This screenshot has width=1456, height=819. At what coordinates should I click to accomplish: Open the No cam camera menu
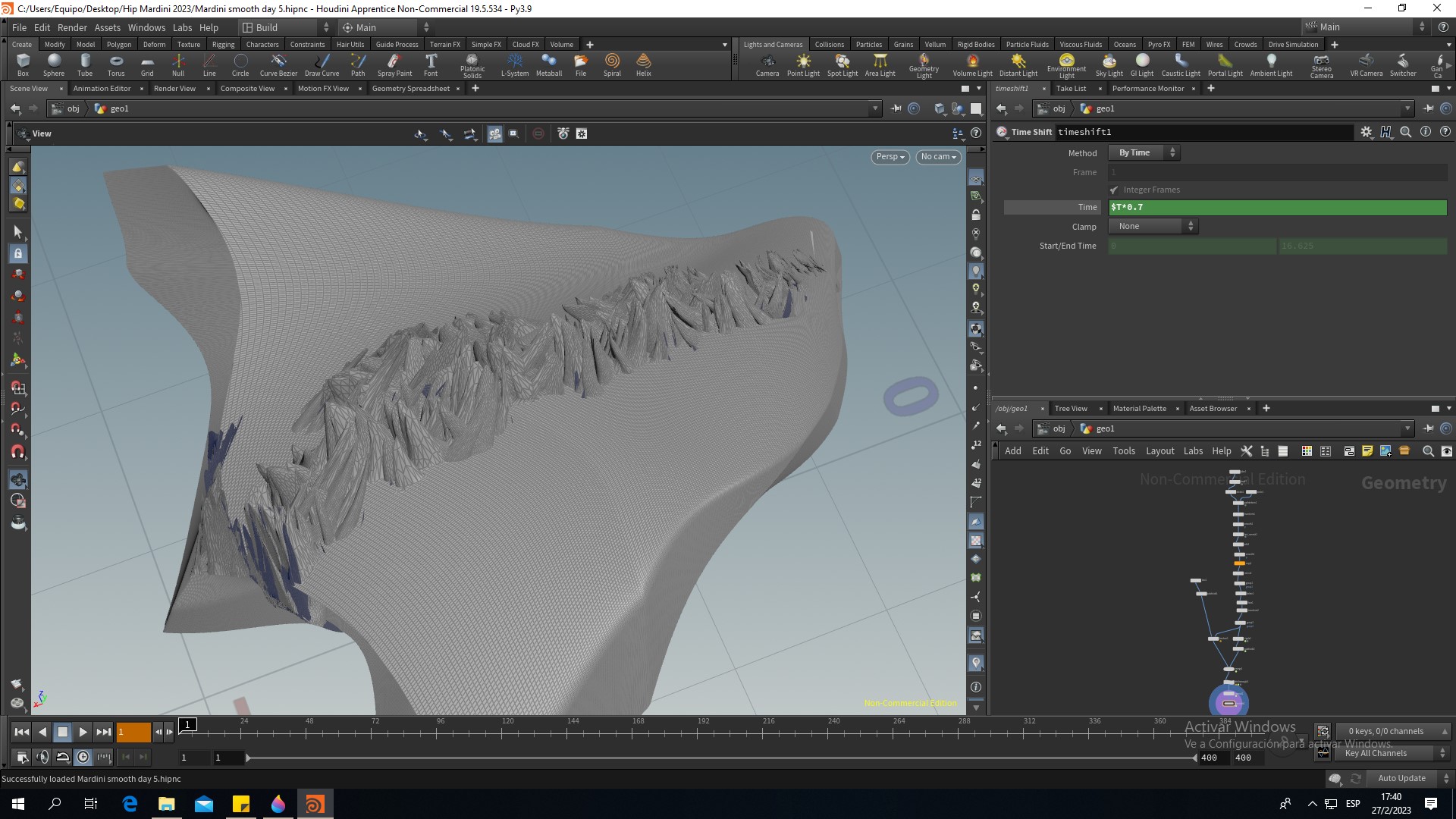coord(939,157)
